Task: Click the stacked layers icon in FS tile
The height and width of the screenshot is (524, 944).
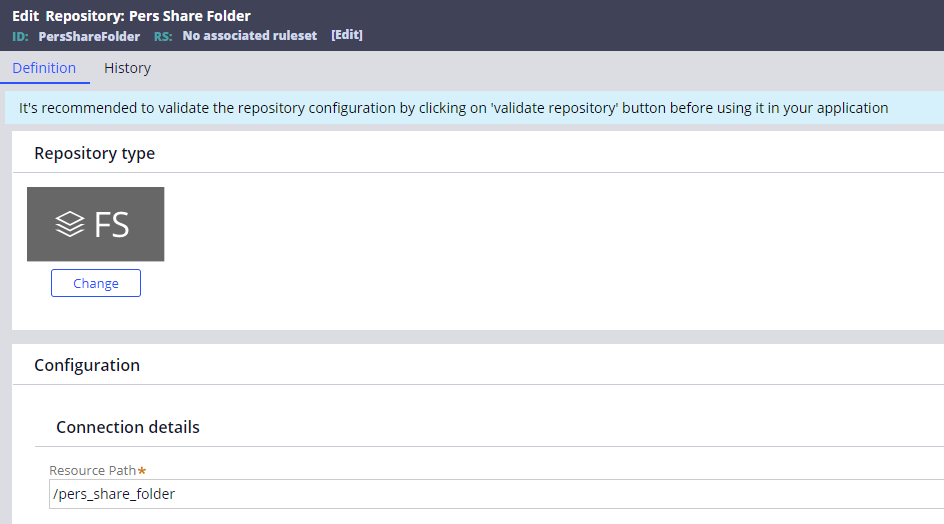Action: (x=70, y=225)
